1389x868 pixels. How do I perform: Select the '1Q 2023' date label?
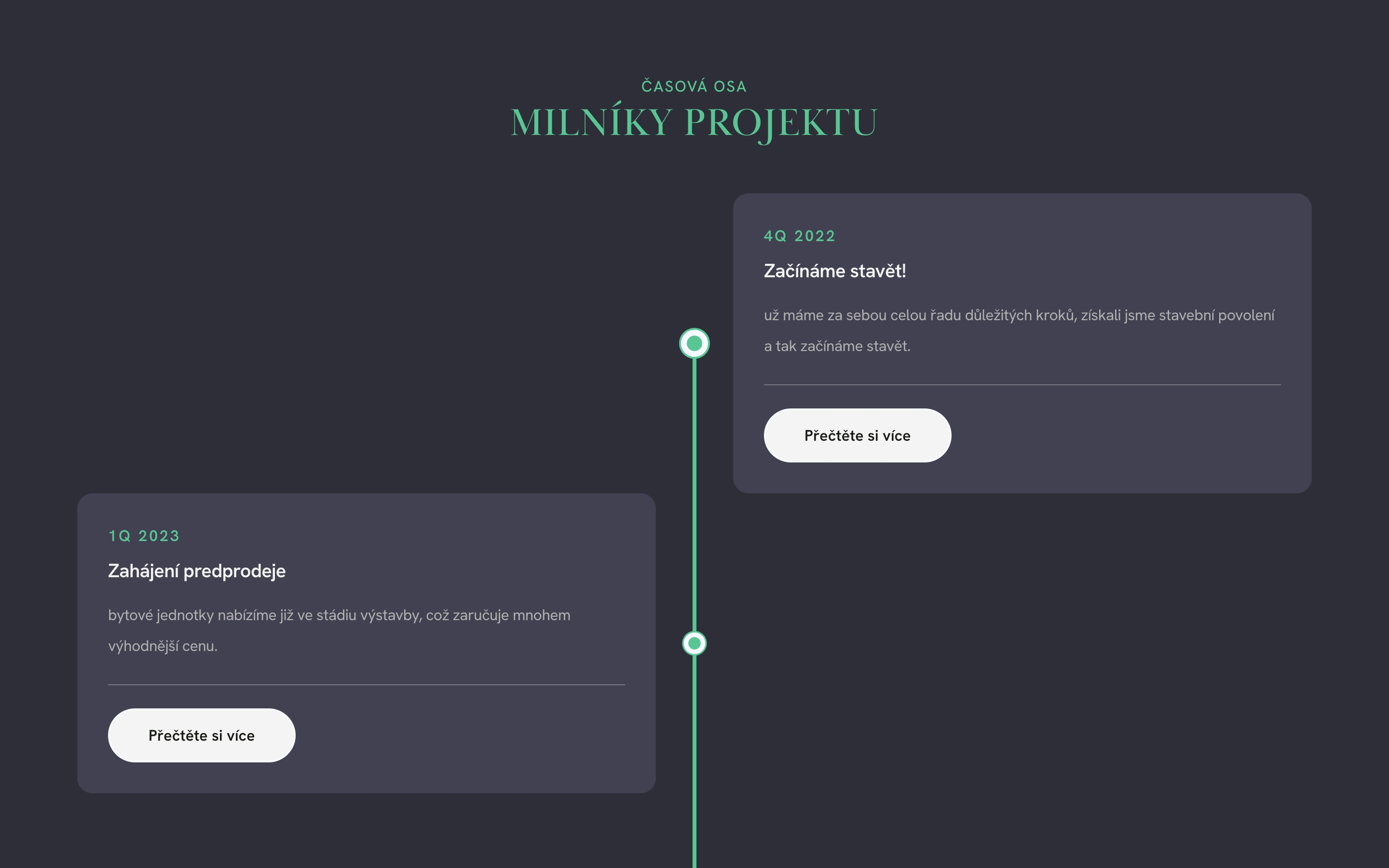(144, 536)
